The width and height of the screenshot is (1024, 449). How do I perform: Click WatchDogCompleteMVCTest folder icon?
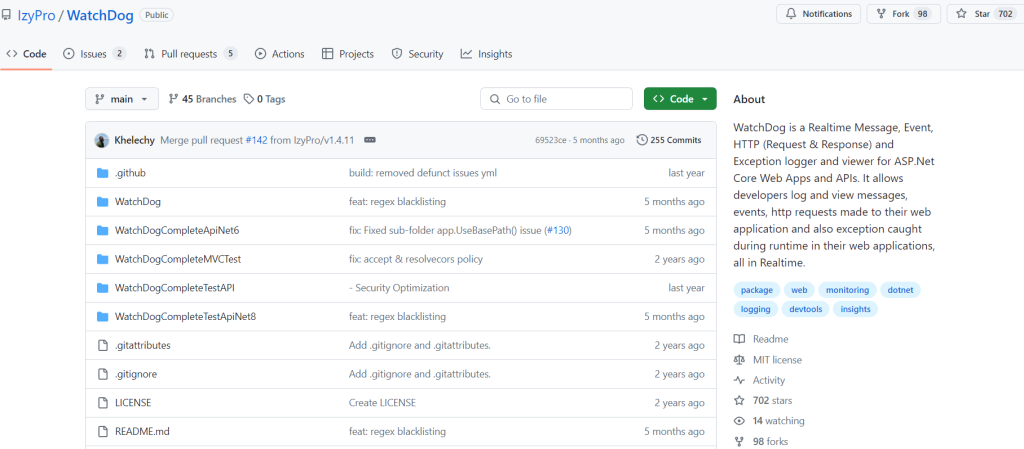(x=102, y=259)
